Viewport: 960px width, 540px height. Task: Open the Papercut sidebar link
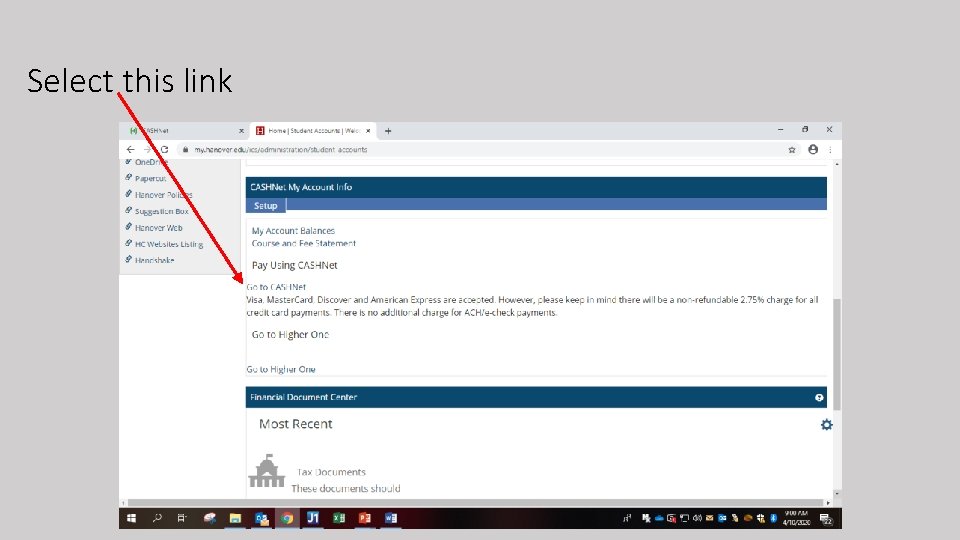click(x=151, y=178)
